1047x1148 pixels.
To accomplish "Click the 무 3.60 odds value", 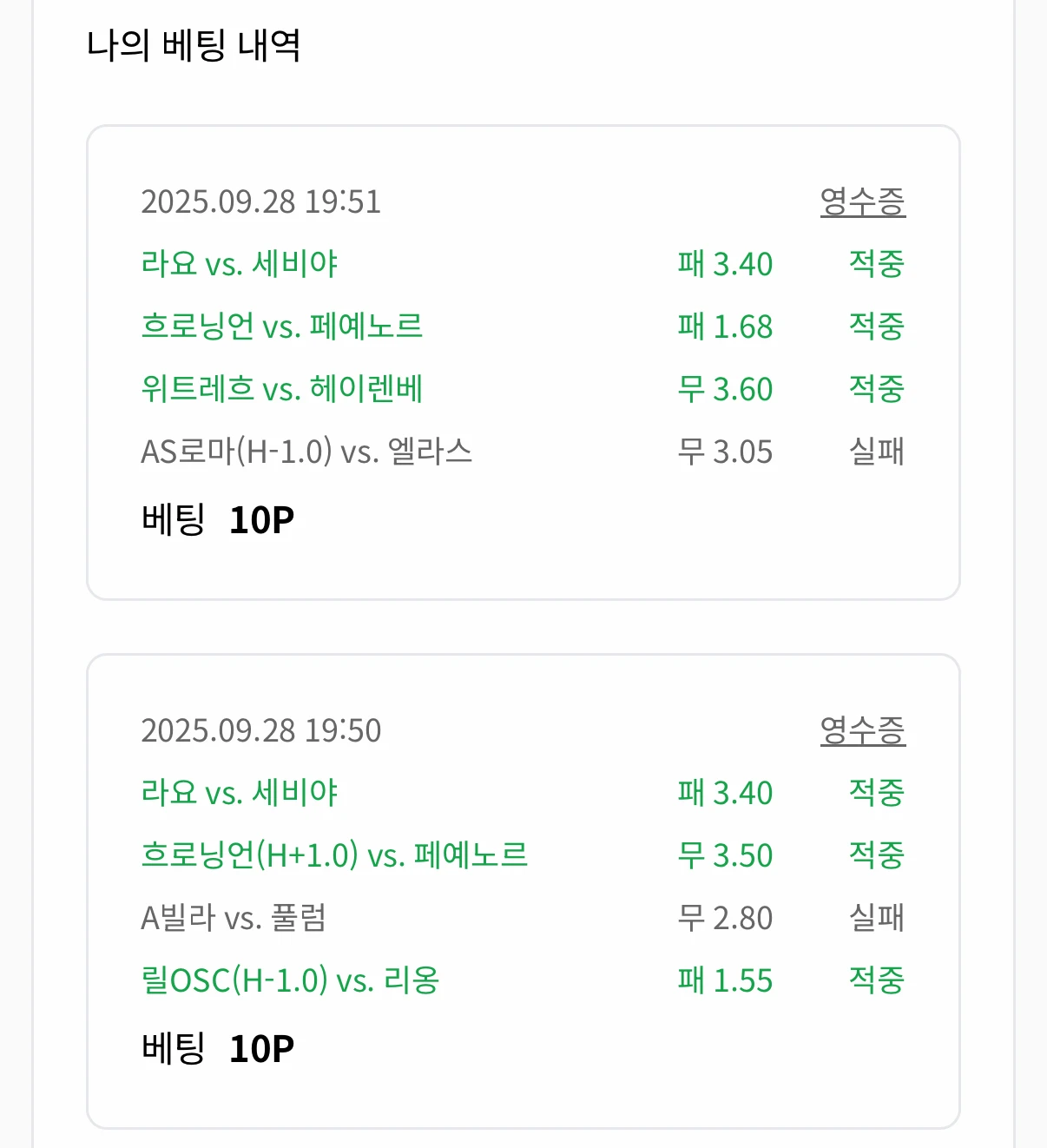I will click(725, 389).
